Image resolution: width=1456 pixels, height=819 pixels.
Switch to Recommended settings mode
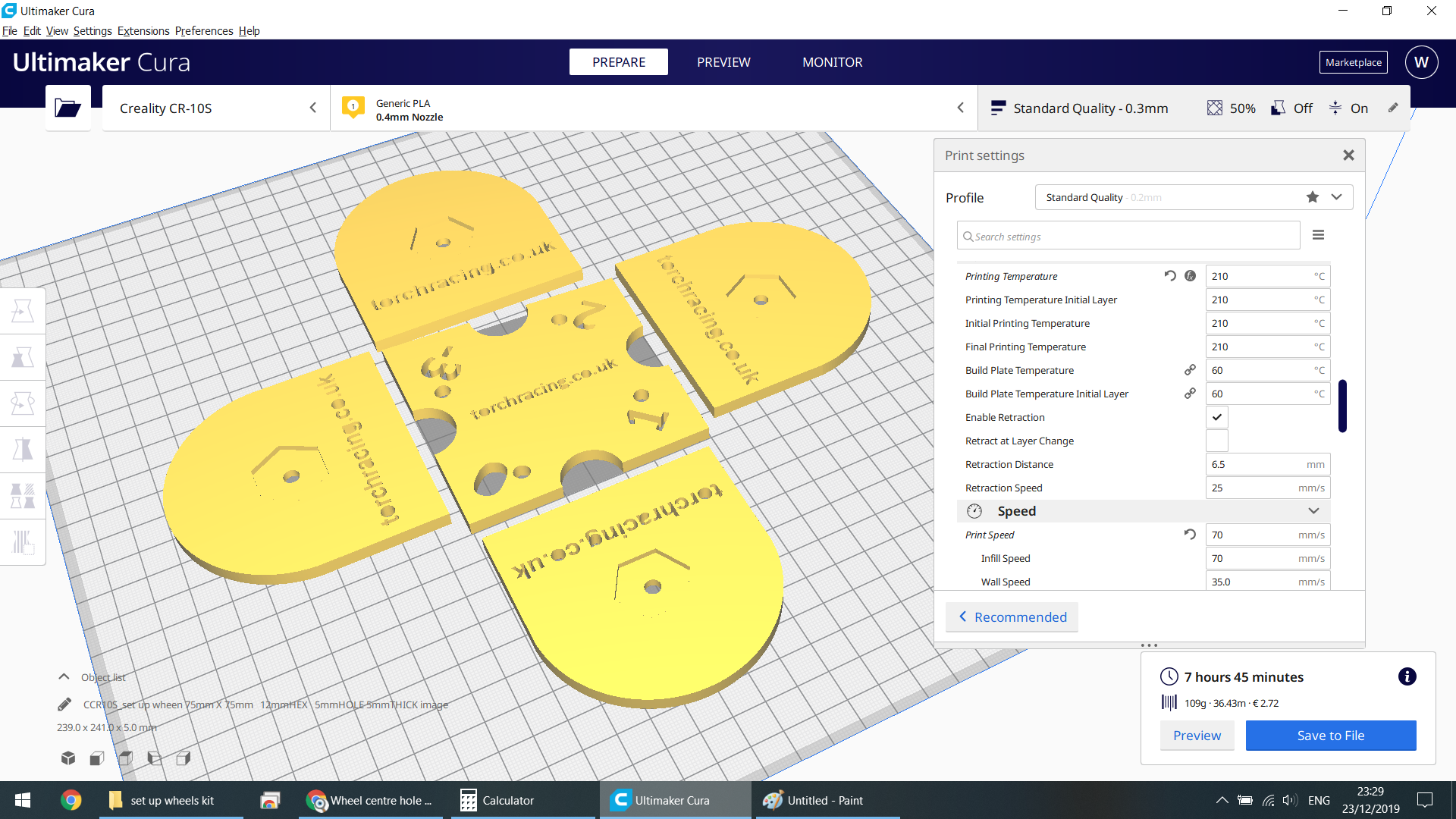click(1012, 617)
